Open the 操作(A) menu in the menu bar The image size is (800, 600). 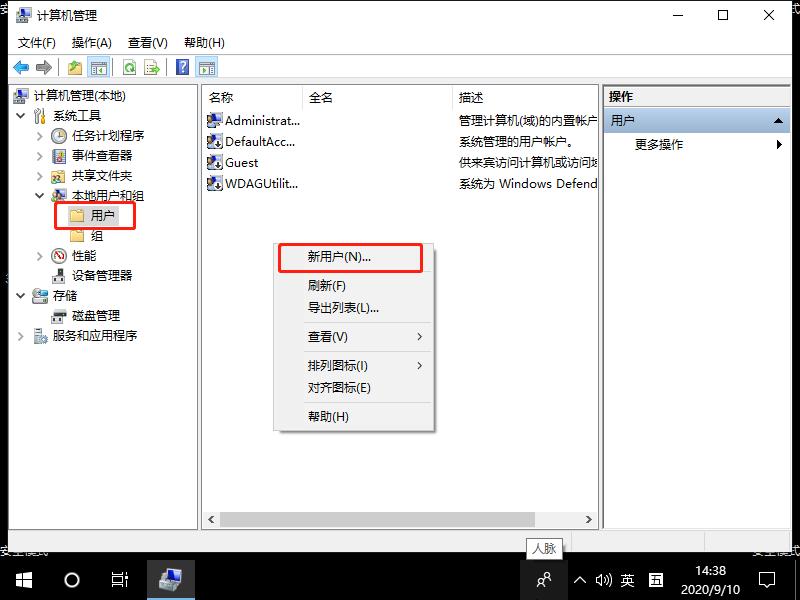click(91, 42)
